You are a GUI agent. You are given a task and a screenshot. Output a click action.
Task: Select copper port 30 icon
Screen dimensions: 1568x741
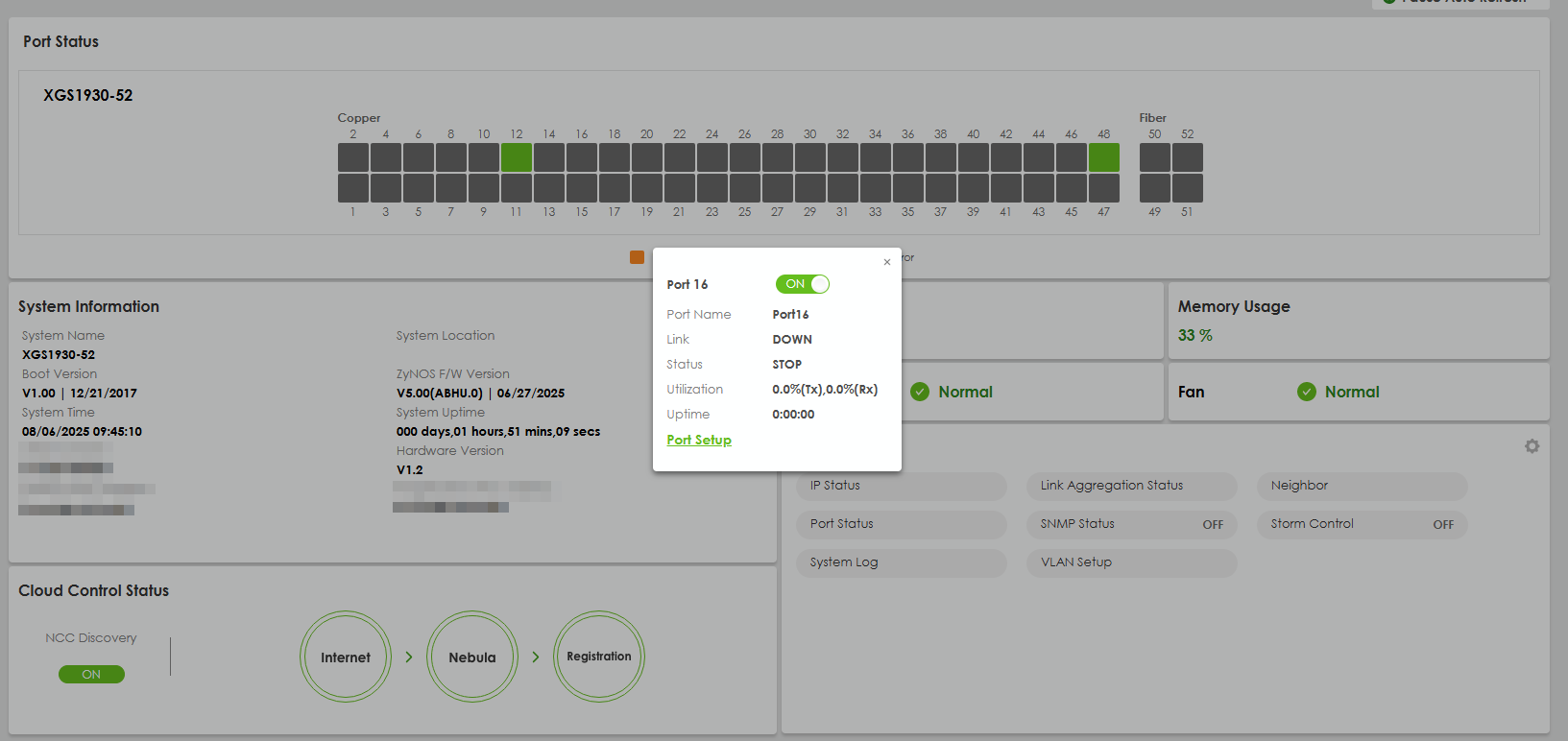(810, 157)
